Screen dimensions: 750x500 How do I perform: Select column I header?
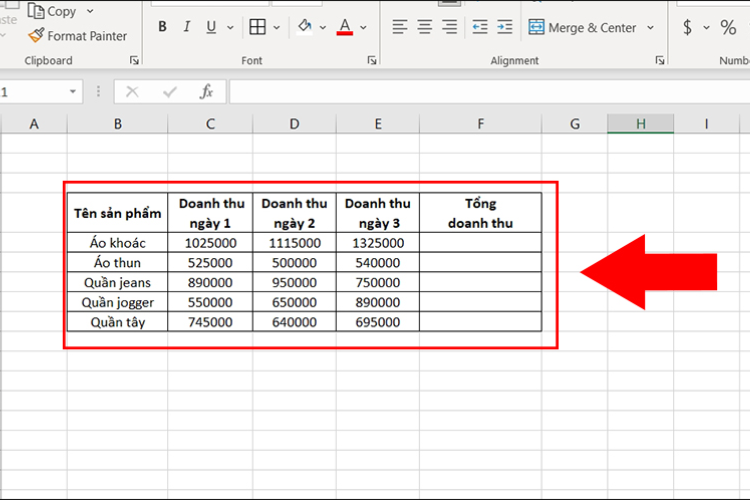point(706,124)
